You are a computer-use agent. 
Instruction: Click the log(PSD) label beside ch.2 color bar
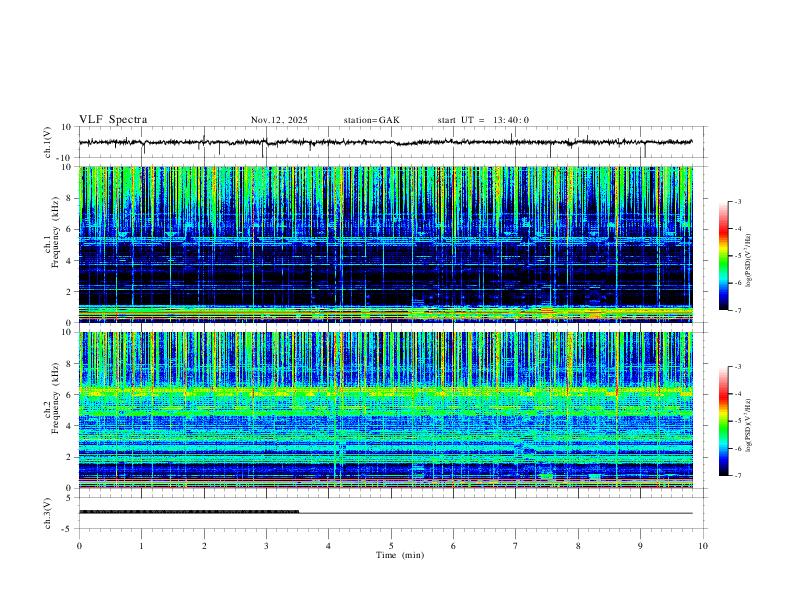pos(749,426)
